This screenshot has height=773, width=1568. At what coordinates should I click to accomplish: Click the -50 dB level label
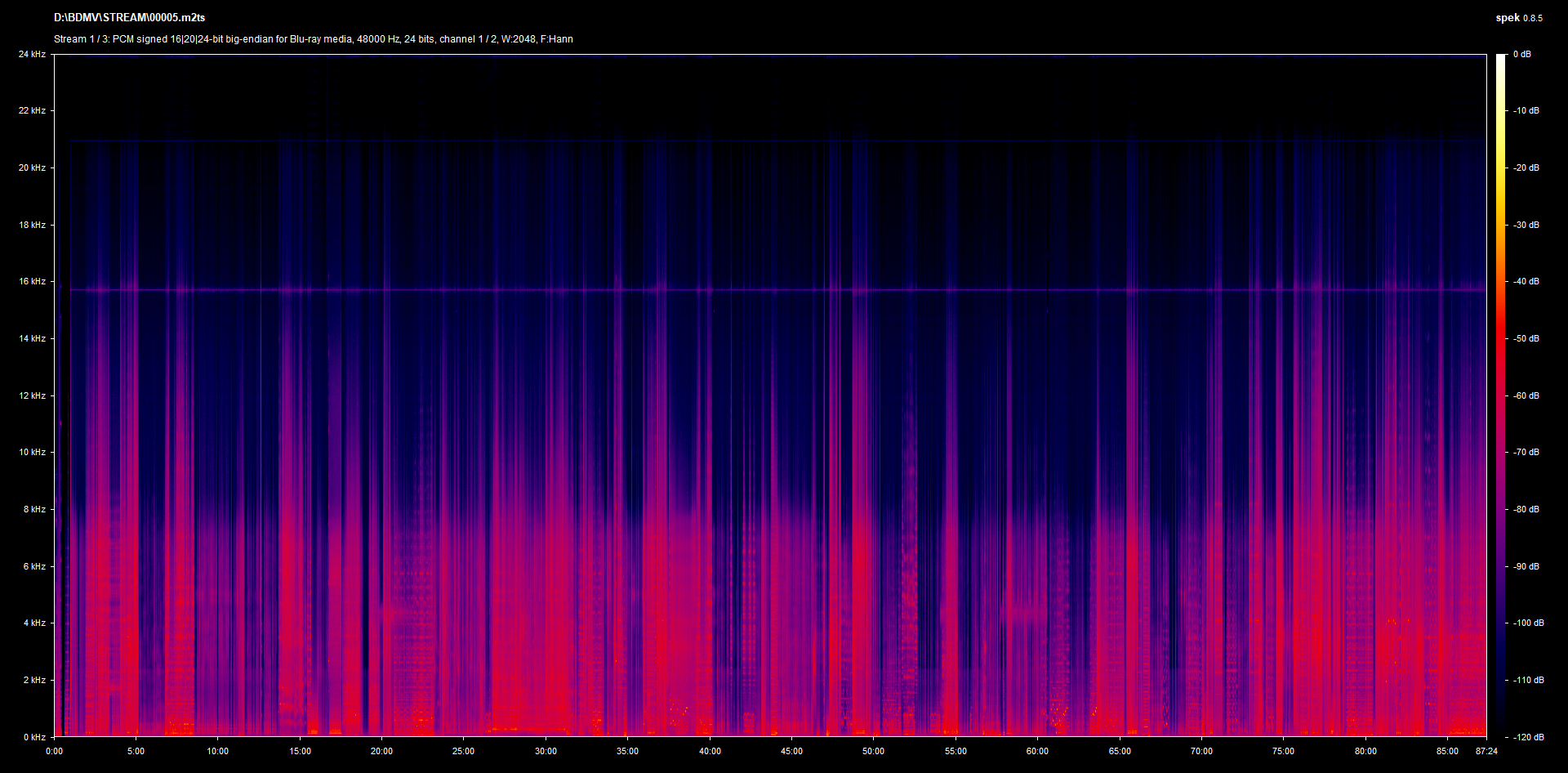tap(1526, 339)
